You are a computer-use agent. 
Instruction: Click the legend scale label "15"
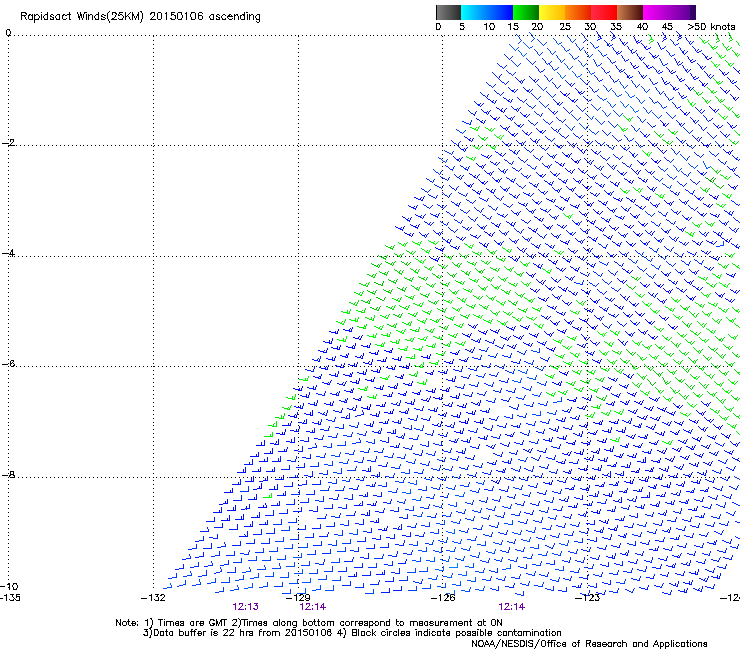click(x=513, y=27)
